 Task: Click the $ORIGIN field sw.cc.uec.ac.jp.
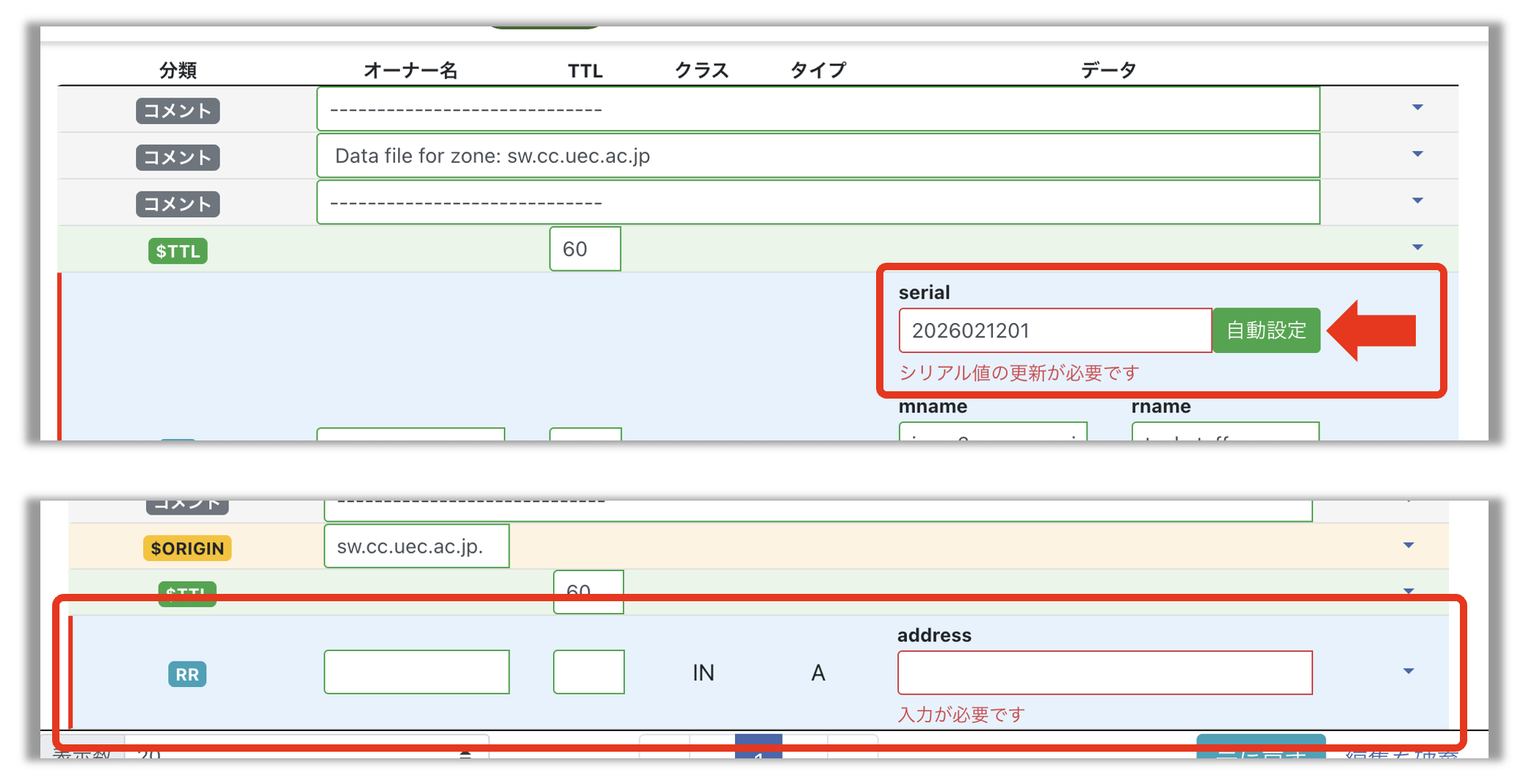coord(416,546)
